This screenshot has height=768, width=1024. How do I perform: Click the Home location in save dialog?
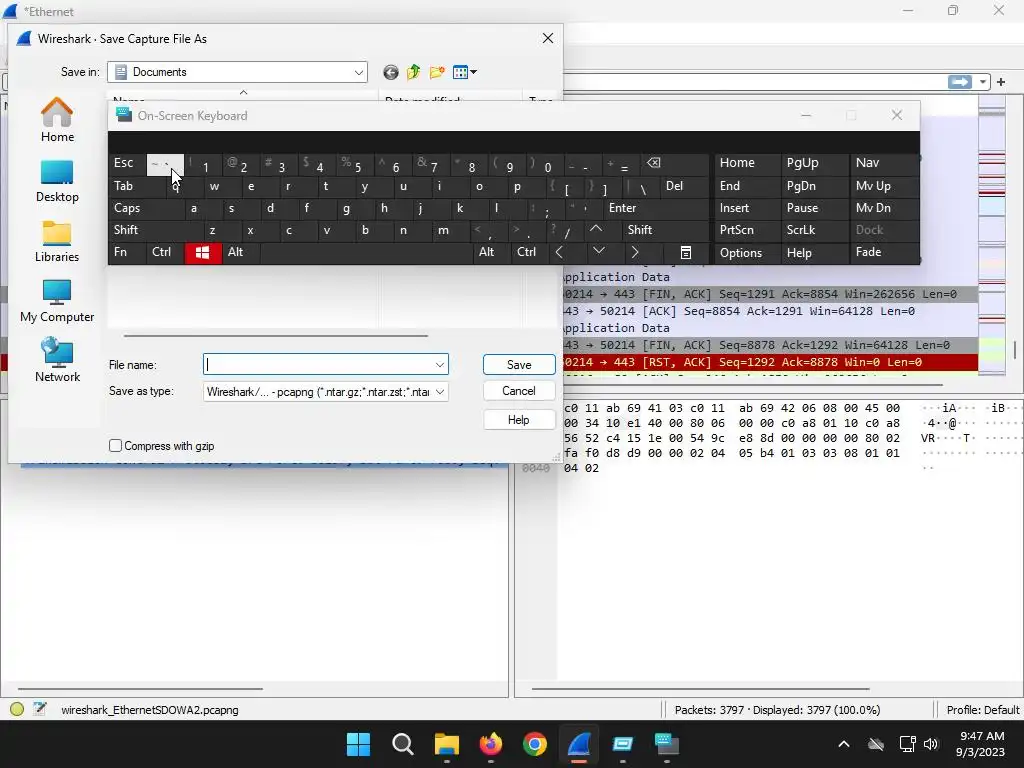(57, 120)
